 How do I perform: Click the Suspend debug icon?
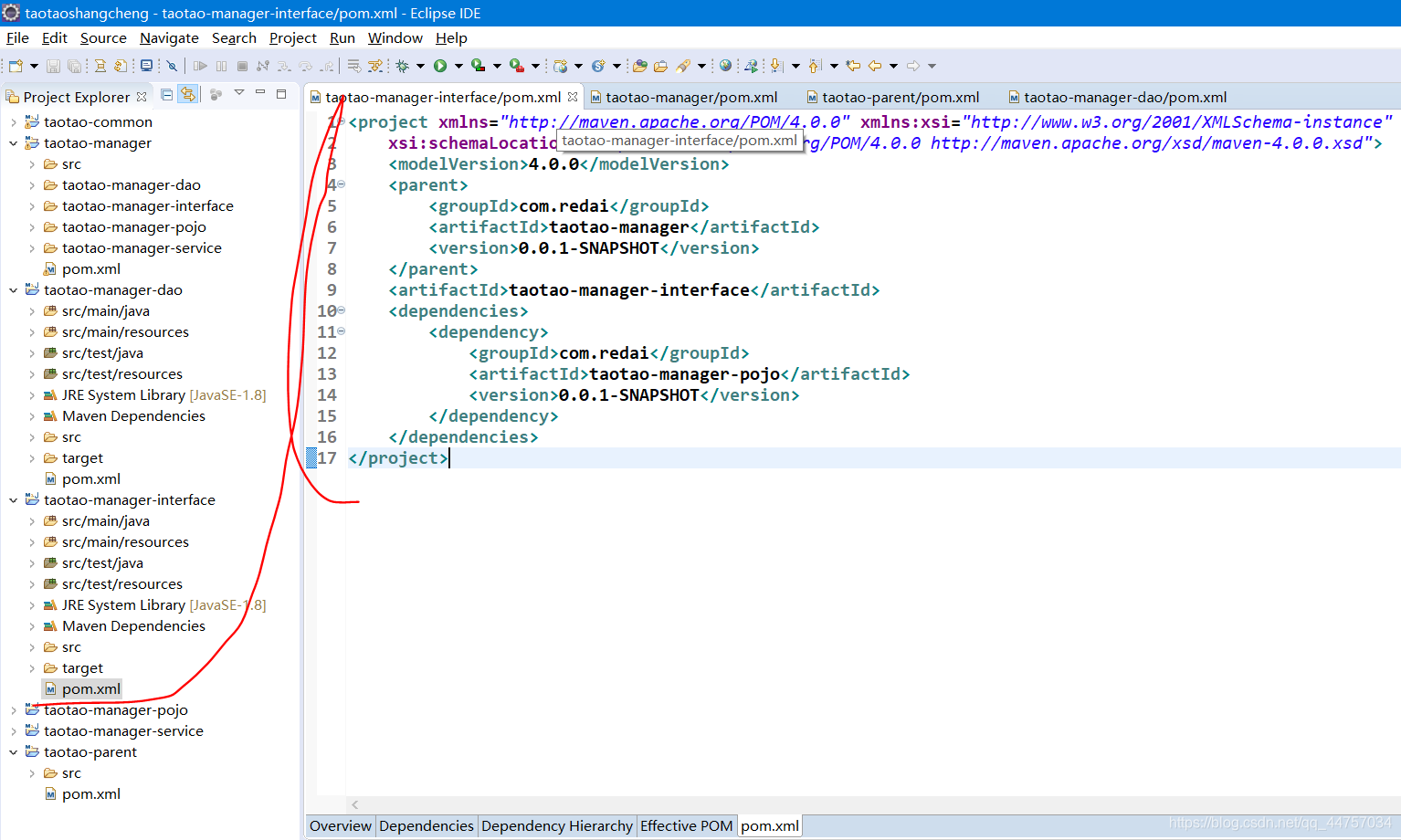point(221,66)
